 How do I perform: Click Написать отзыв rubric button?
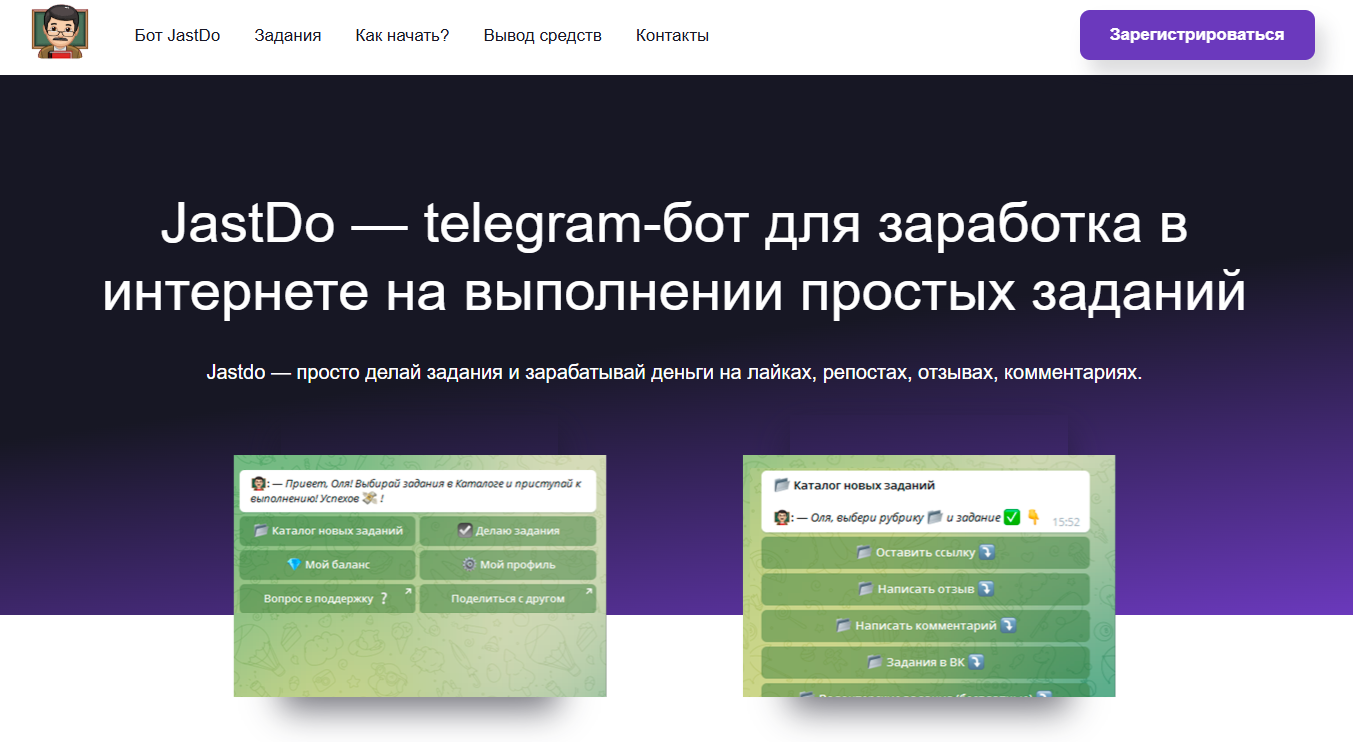[x=926, y=589]
